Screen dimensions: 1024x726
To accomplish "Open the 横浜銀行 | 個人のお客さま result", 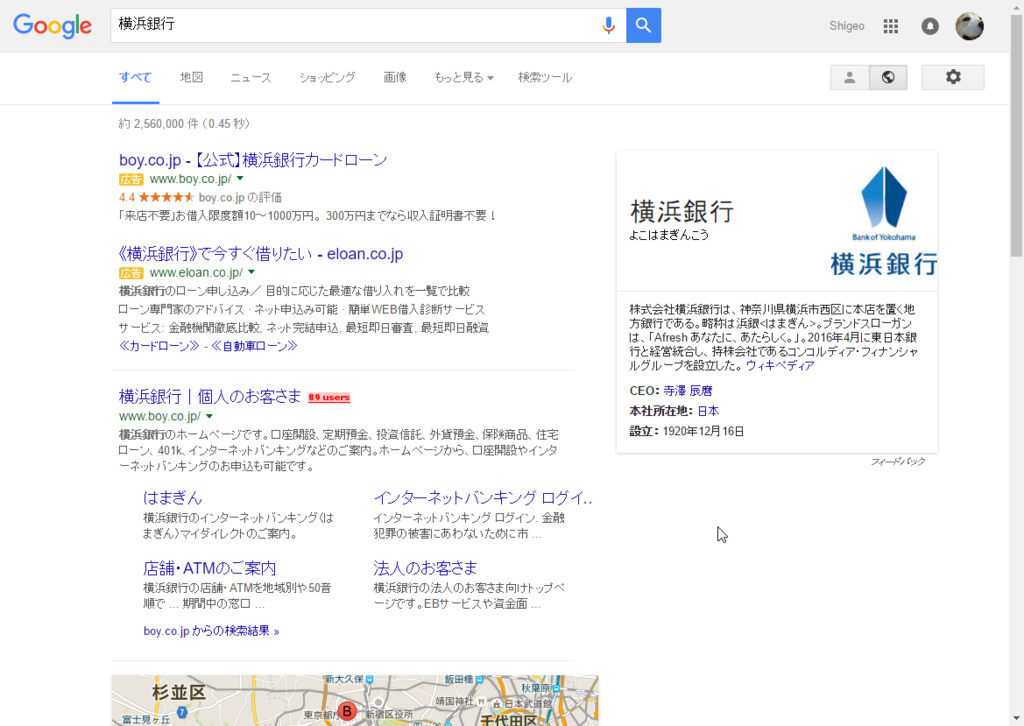I will coord(210,396).
